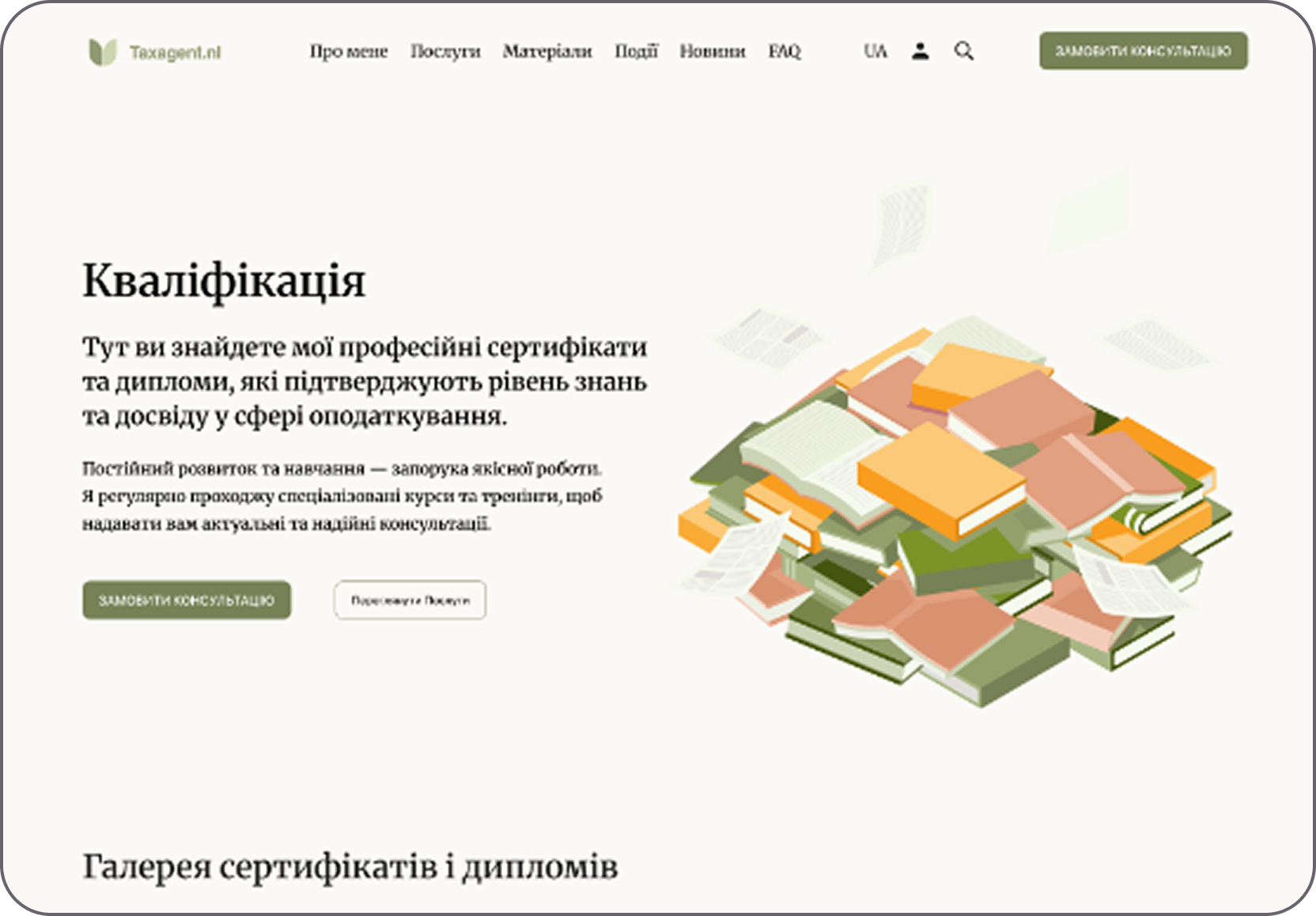
Task: Click the outlined Переглянути Послуги button
Action: click(410, 600)
